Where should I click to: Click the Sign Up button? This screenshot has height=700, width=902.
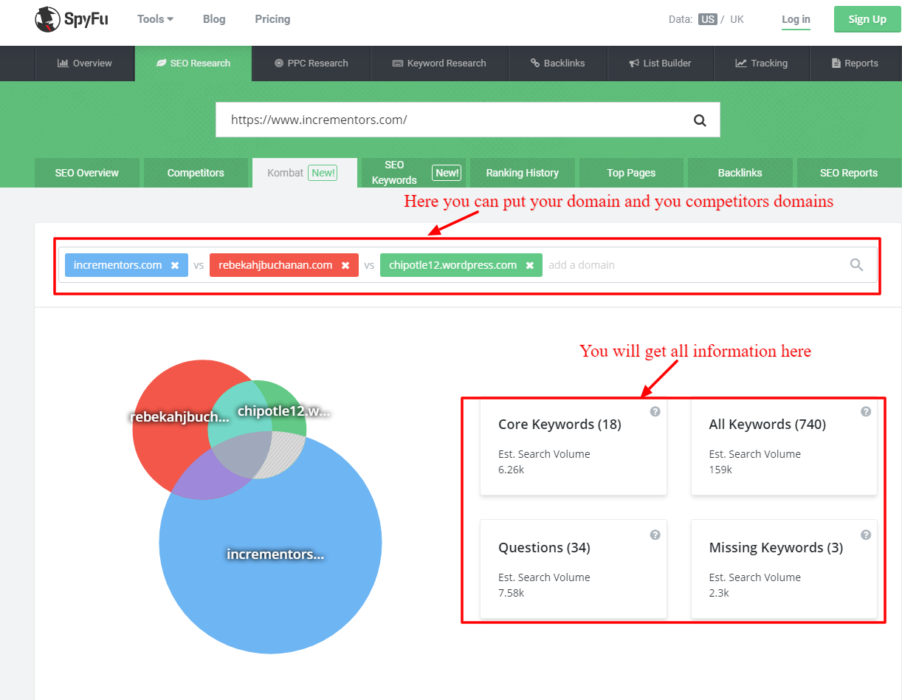pos(867,19)
